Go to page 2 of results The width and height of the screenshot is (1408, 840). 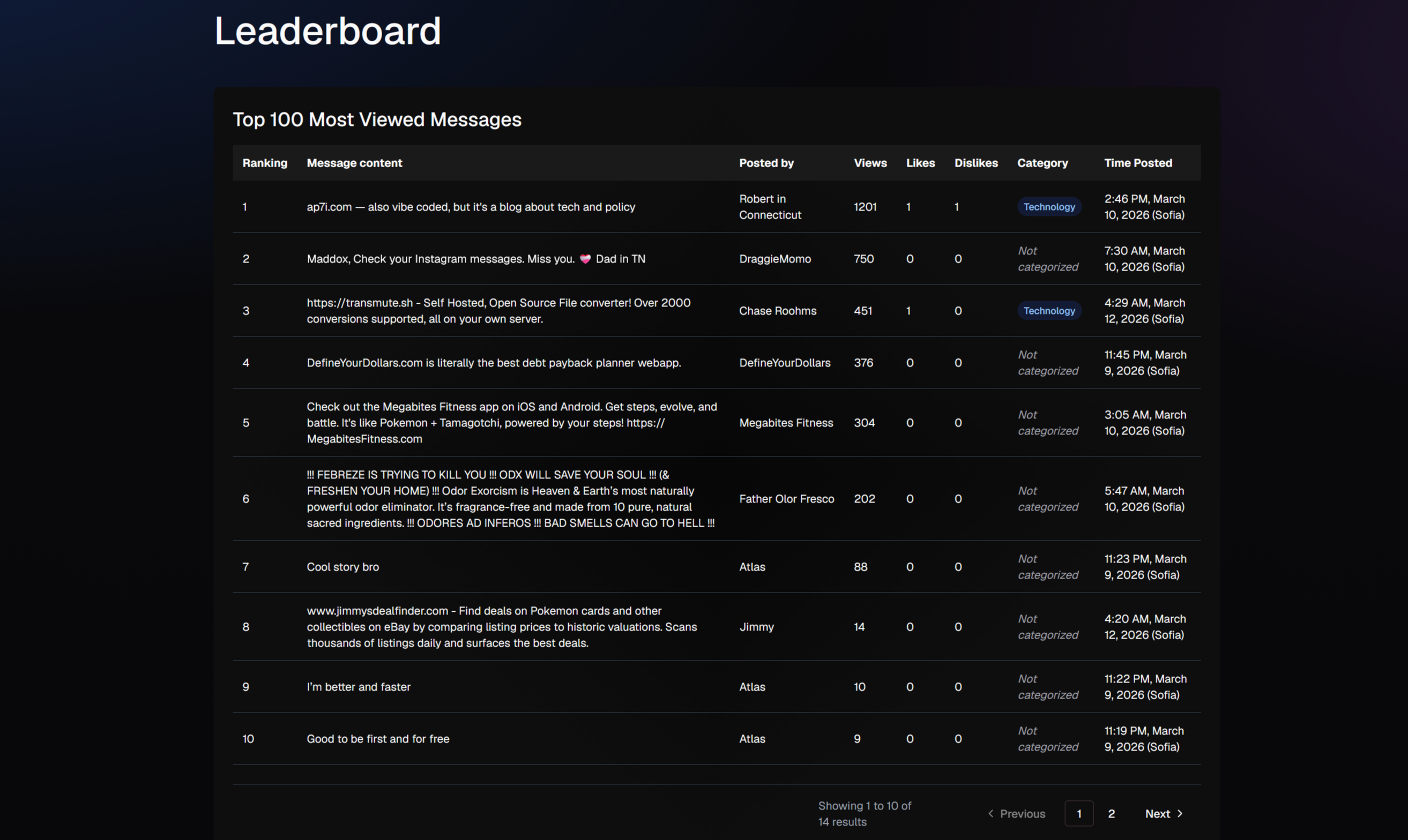[x=1112, y=813]
